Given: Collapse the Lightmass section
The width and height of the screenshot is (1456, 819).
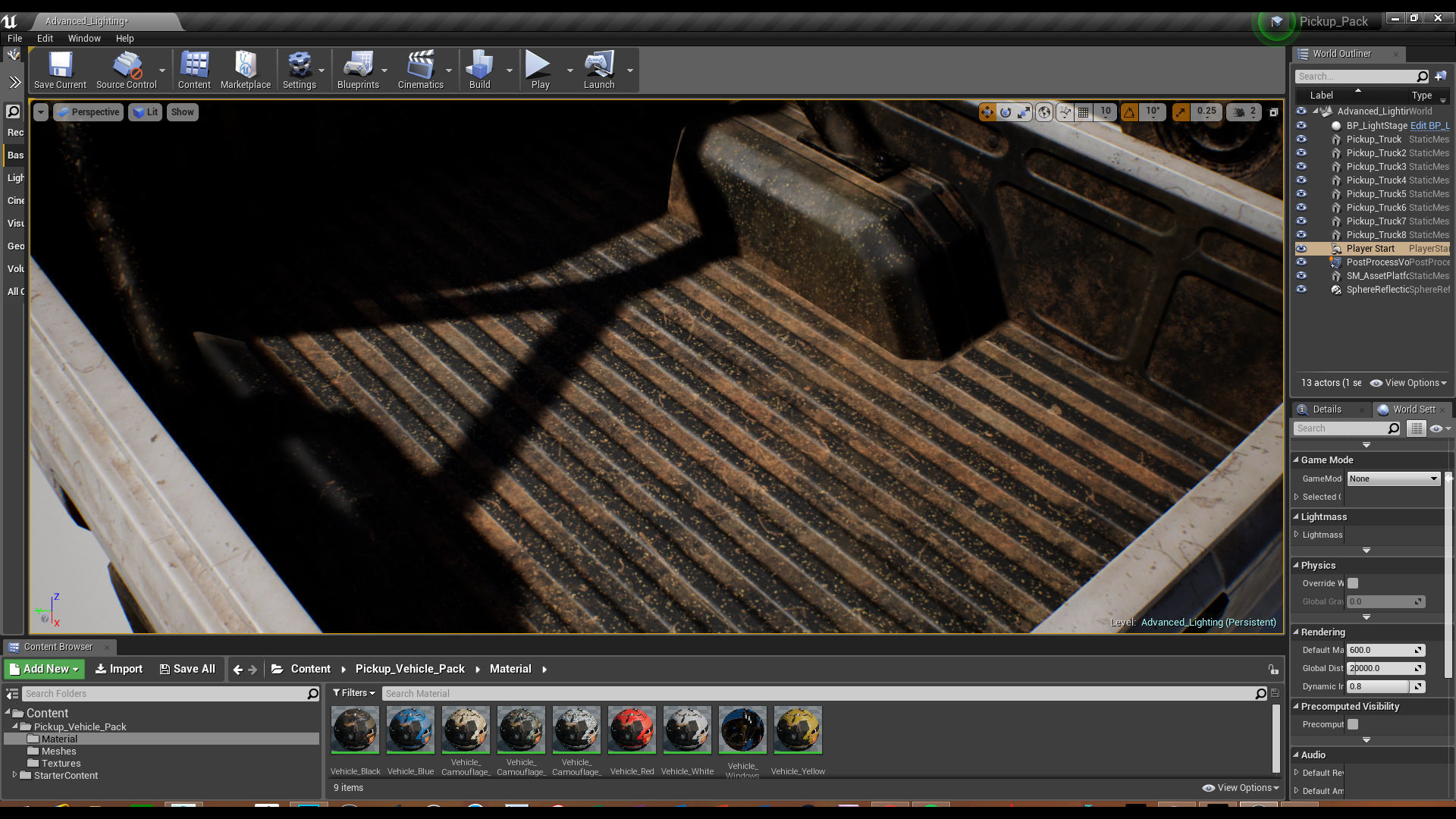Looking at the screenshot, I should [1296, 516].
